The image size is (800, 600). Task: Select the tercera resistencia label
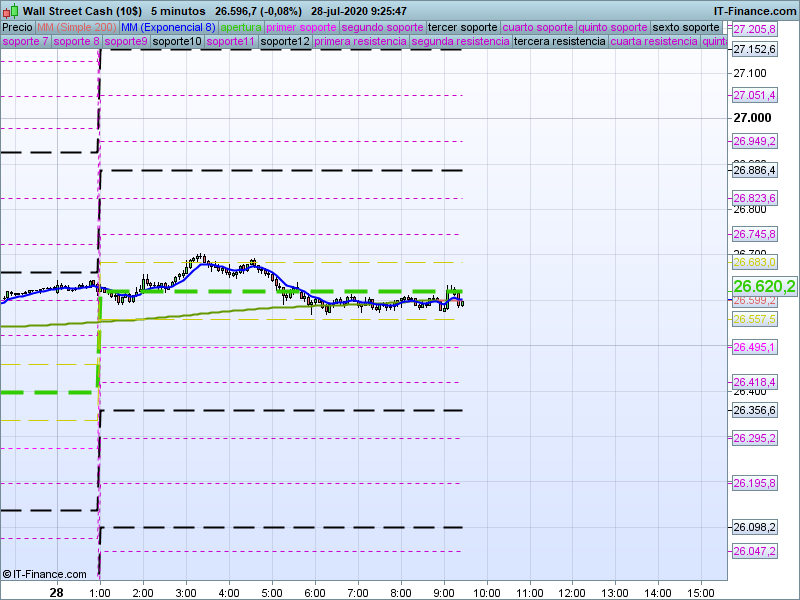(558, 42)
